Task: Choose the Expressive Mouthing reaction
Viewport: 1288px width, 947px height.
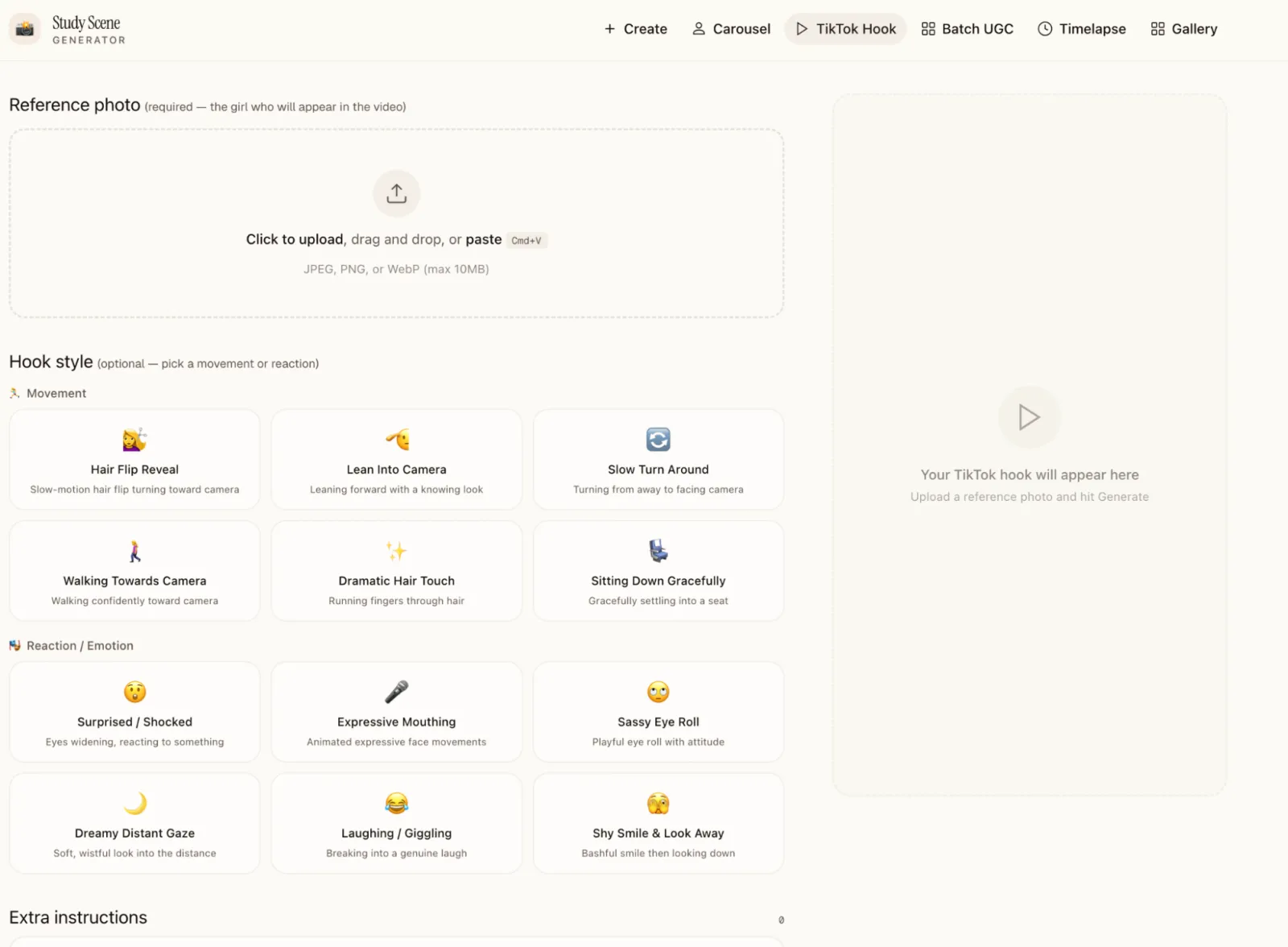Action: pos(396,712)
